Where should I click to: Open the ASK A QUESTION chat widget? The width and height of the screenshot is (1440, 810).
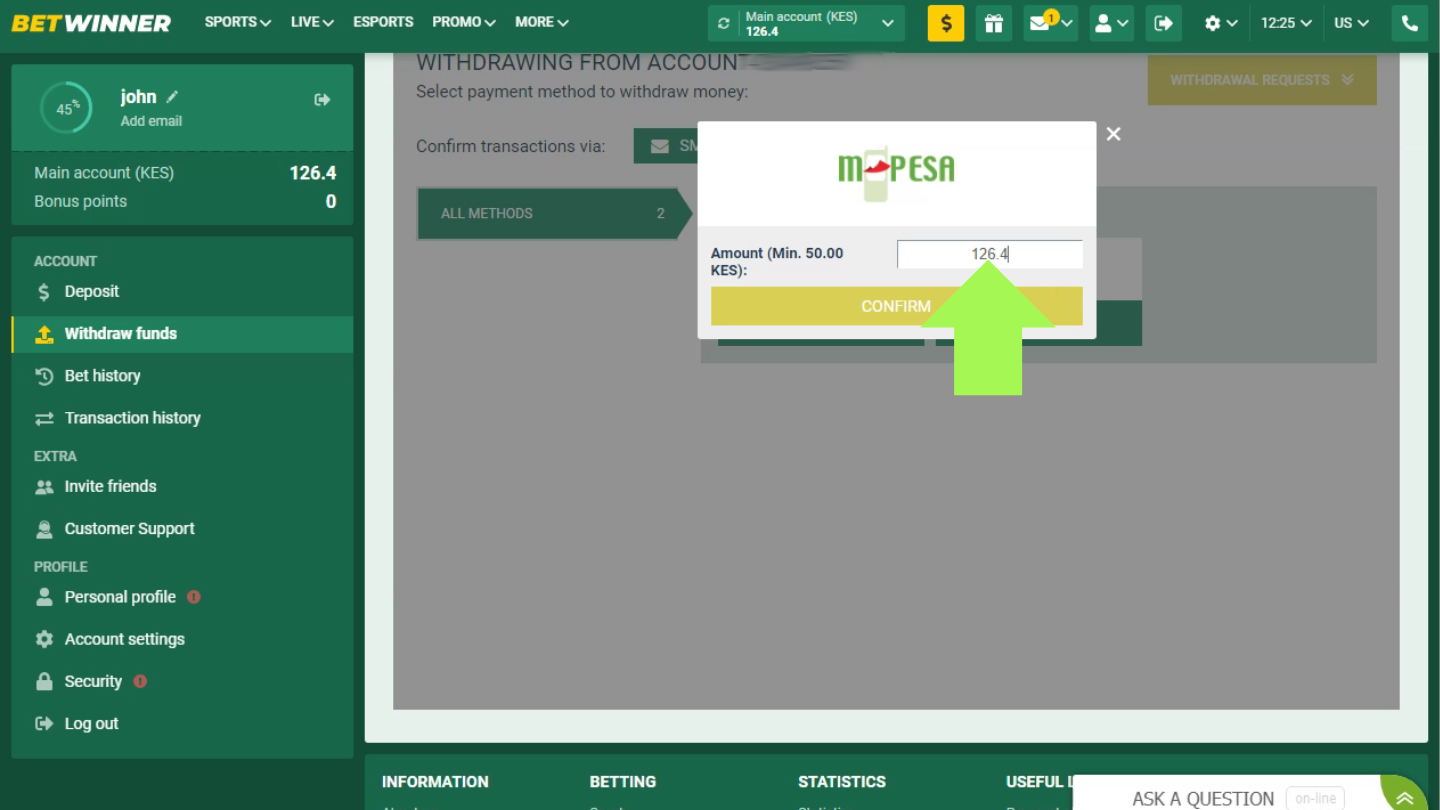tap(1203, 797)
